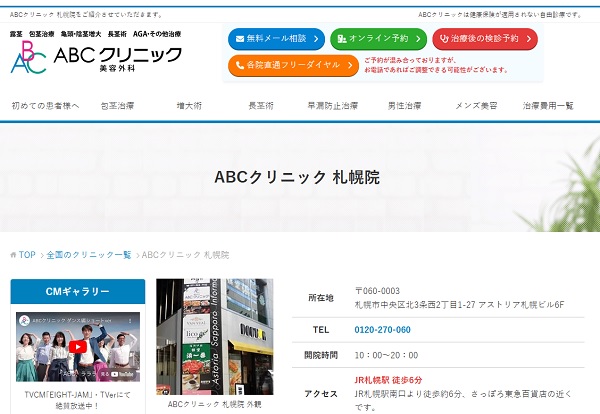Open the 治療費用一覧 menu item
600x414 pixels.
[x=548, y=105]
